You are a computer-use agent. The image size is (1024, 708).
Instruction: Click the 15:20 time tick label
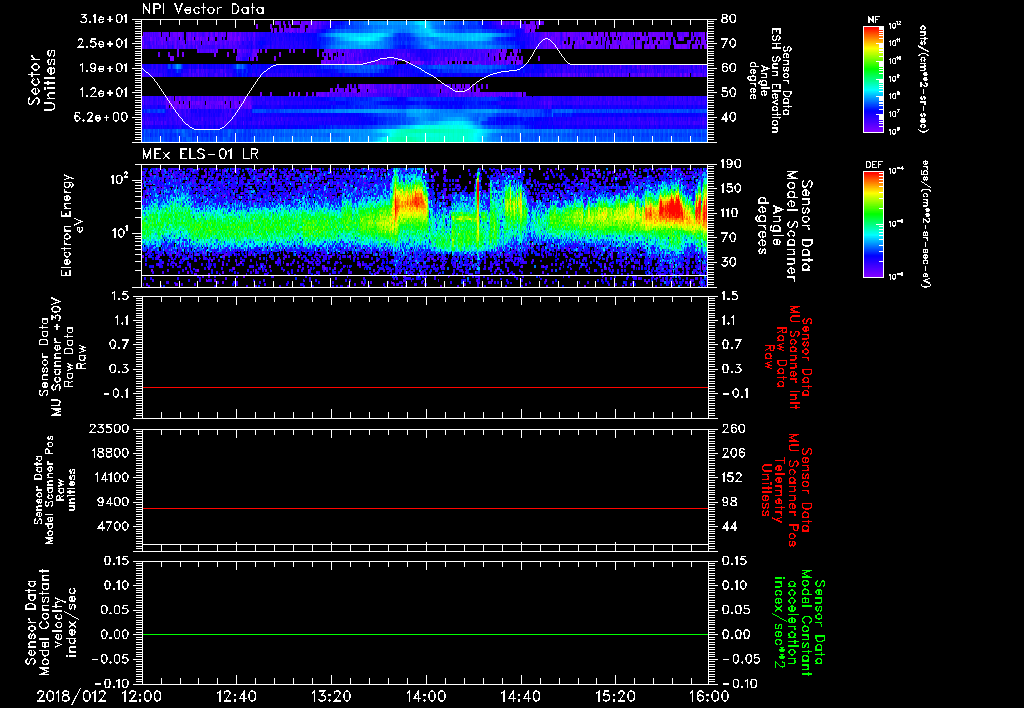tap(615, 696)
